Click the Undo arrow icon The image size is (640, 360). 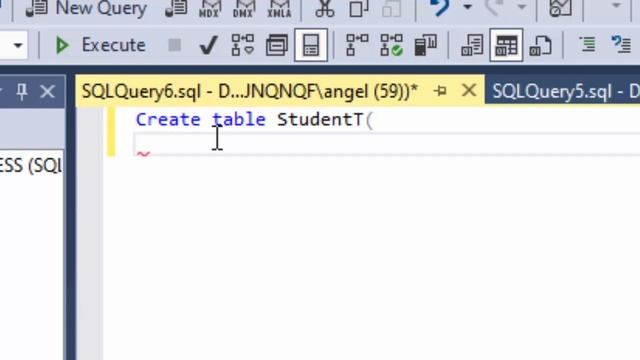tap(440, 8)
